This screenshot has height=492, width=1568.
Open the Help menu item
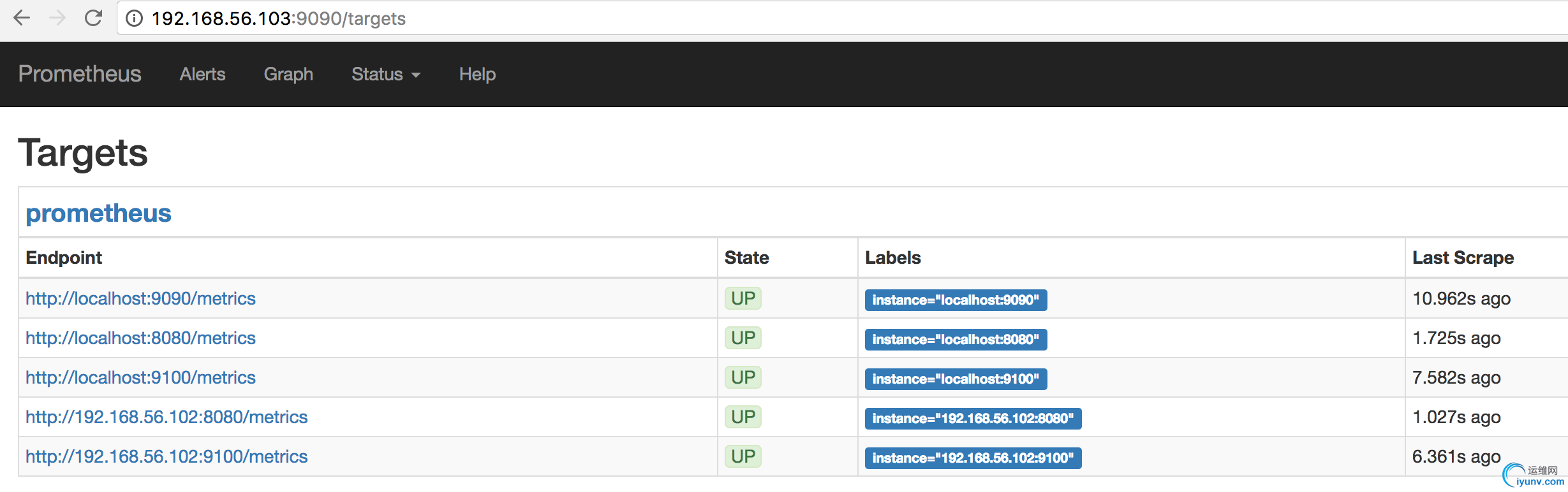(477, 75)
